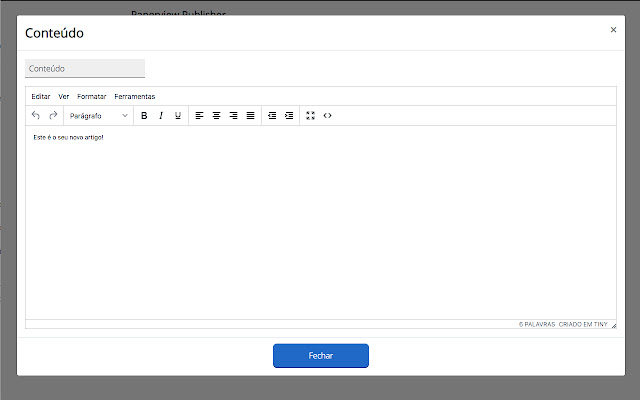
Task: Click the Fechar button
Action: (x=321, y=356)
